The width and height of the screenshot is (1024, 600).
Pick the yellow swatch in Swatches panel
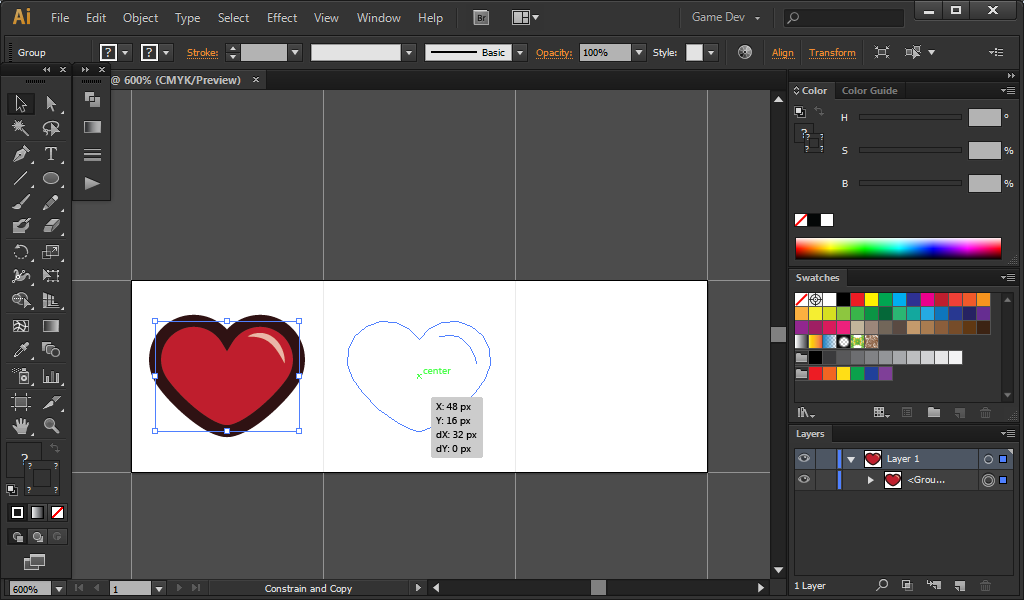[x=871, y=299]
